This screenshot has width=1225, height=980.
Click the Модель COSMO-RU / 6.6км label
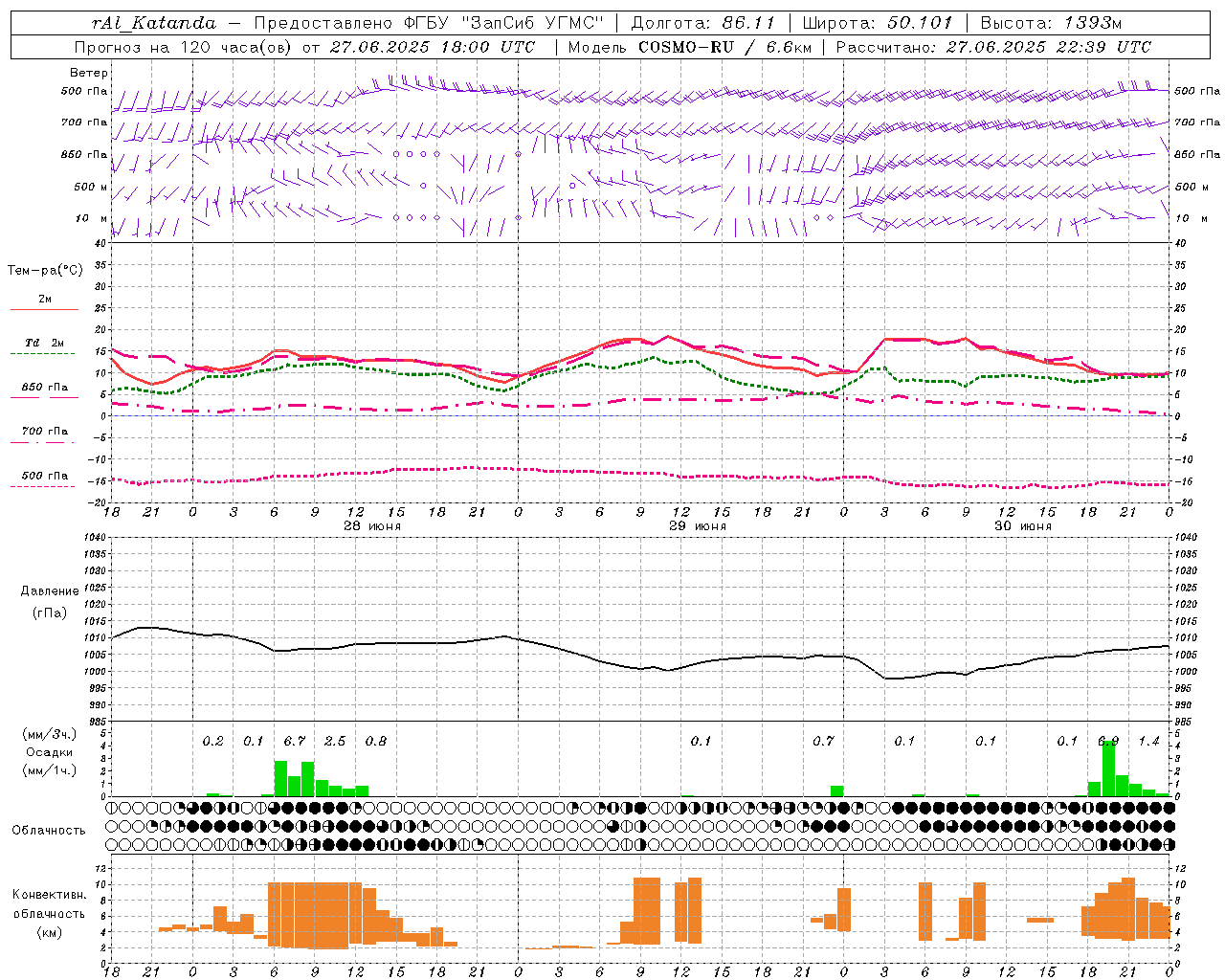[690, 47]
